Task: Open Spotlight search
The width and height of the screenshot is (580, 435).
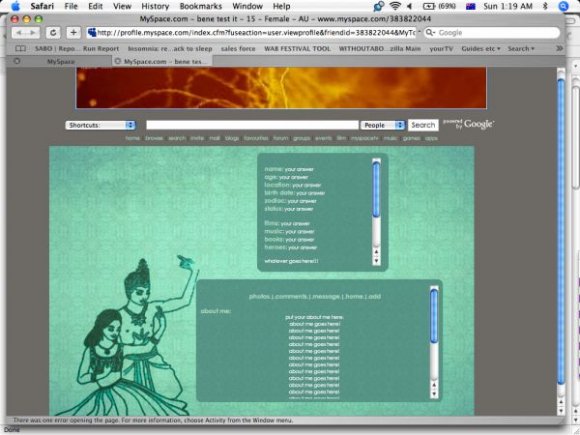Action: [x=563, y=6]
